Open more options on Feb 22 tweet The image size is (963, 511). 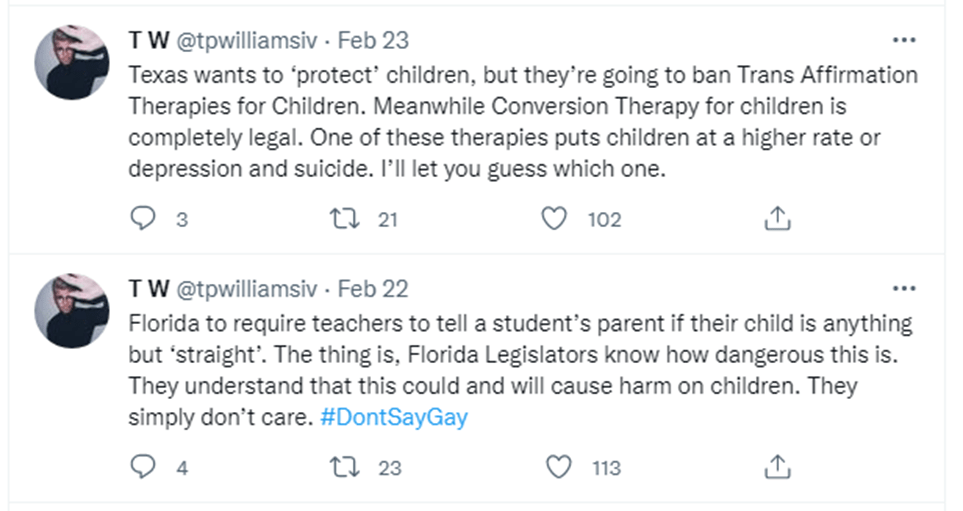point(903,289)
